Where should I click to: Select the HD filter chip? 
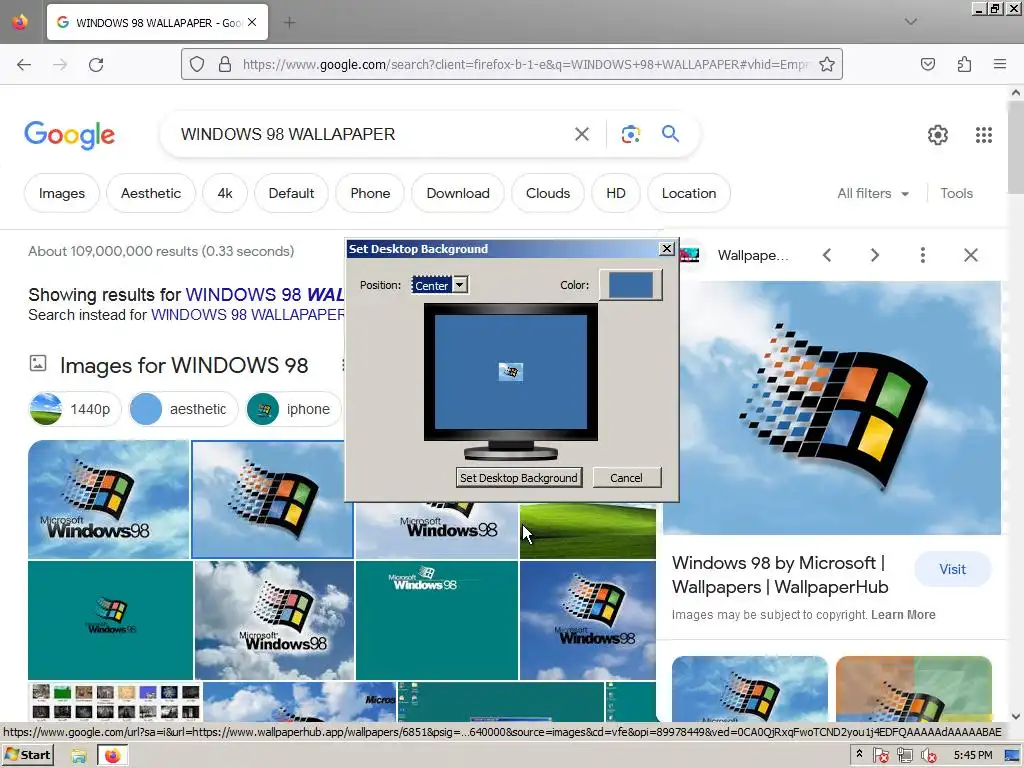(x=616, y=193)
